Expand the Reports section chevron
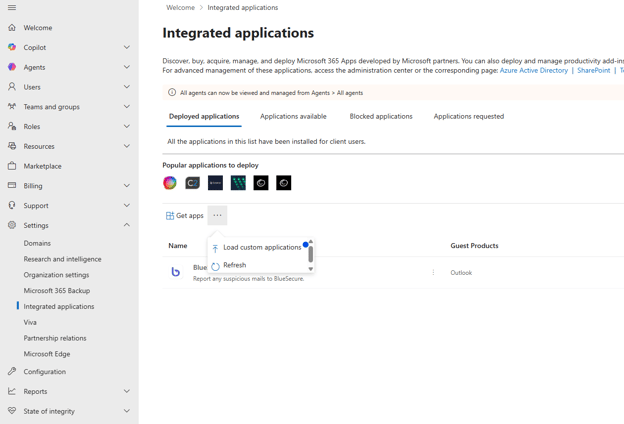This screenshot has height=424, width=624. (127, 391)
